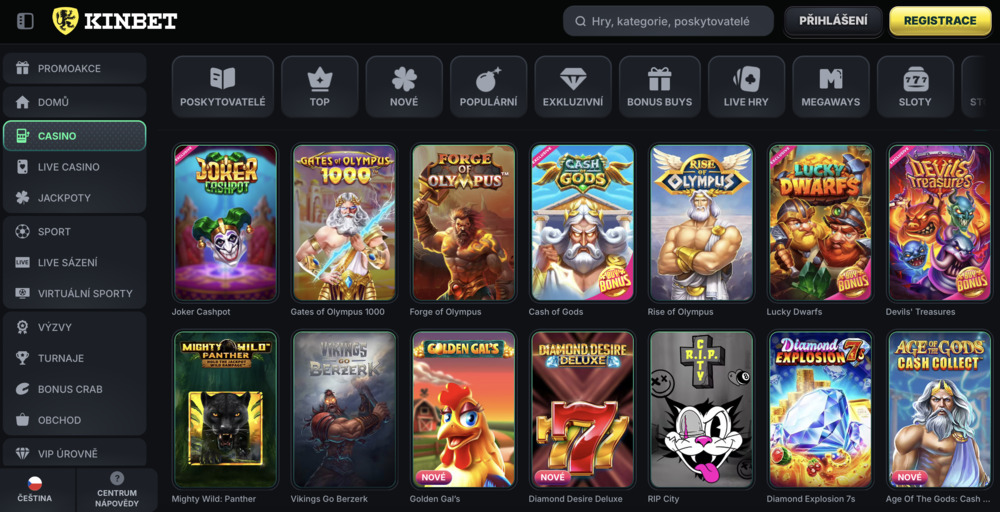Image resolution: width=1000 pixels, height=512 pixels.
Task: Click the yellow Registrace button
Action: pyautogui.click(x=940, y=21)
